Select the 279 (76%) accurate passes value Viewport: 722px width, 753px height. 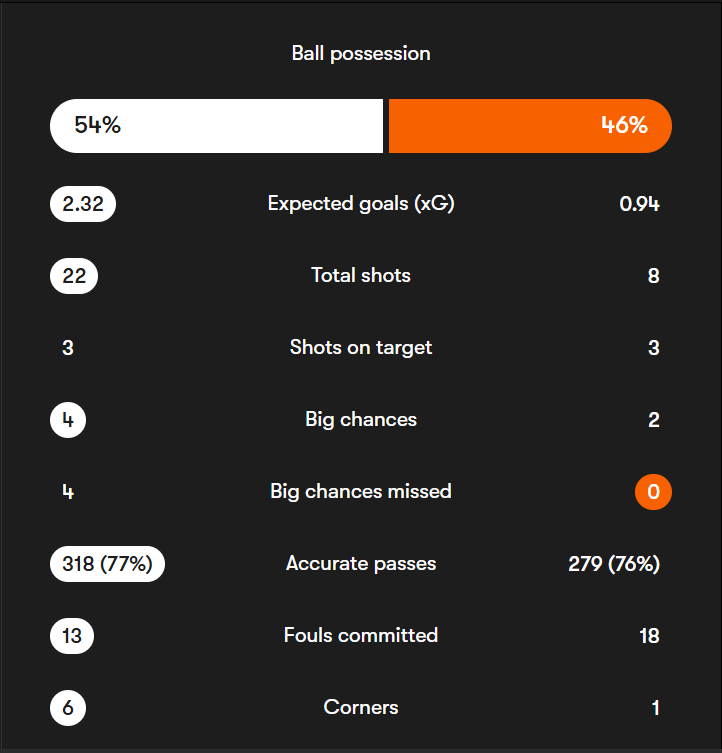point(614,564)
